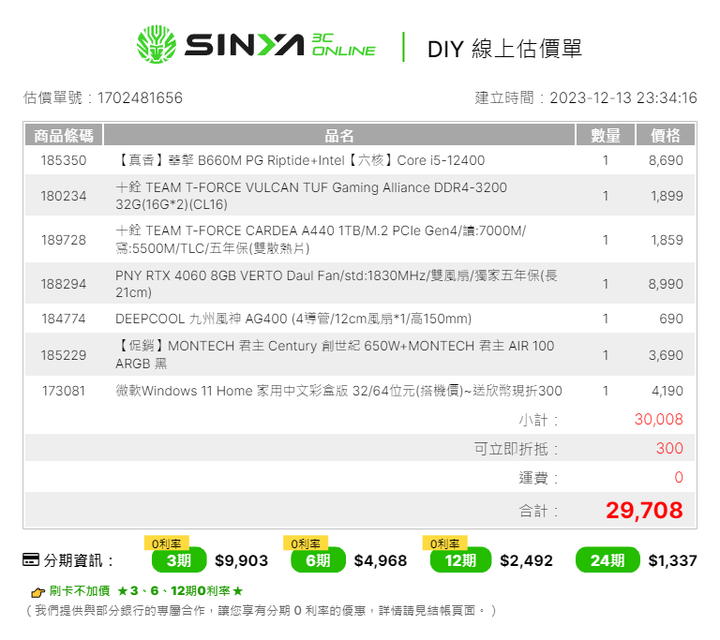This screenshot has width=720, height=640.
Task: Click product code 173081
Action: [x=64, y=391]
